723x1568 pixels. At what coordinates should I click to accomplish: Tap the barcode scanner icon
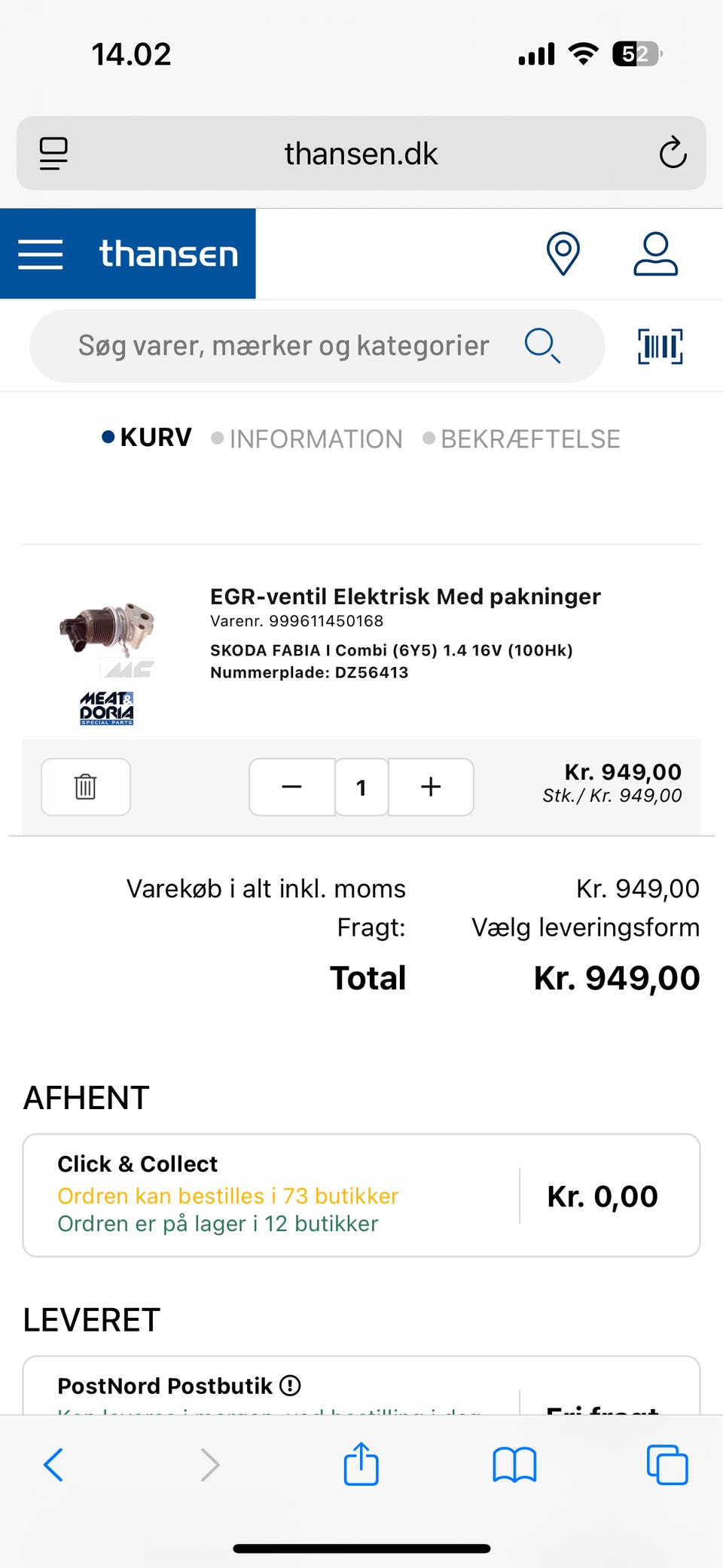[x=660, y=347]
